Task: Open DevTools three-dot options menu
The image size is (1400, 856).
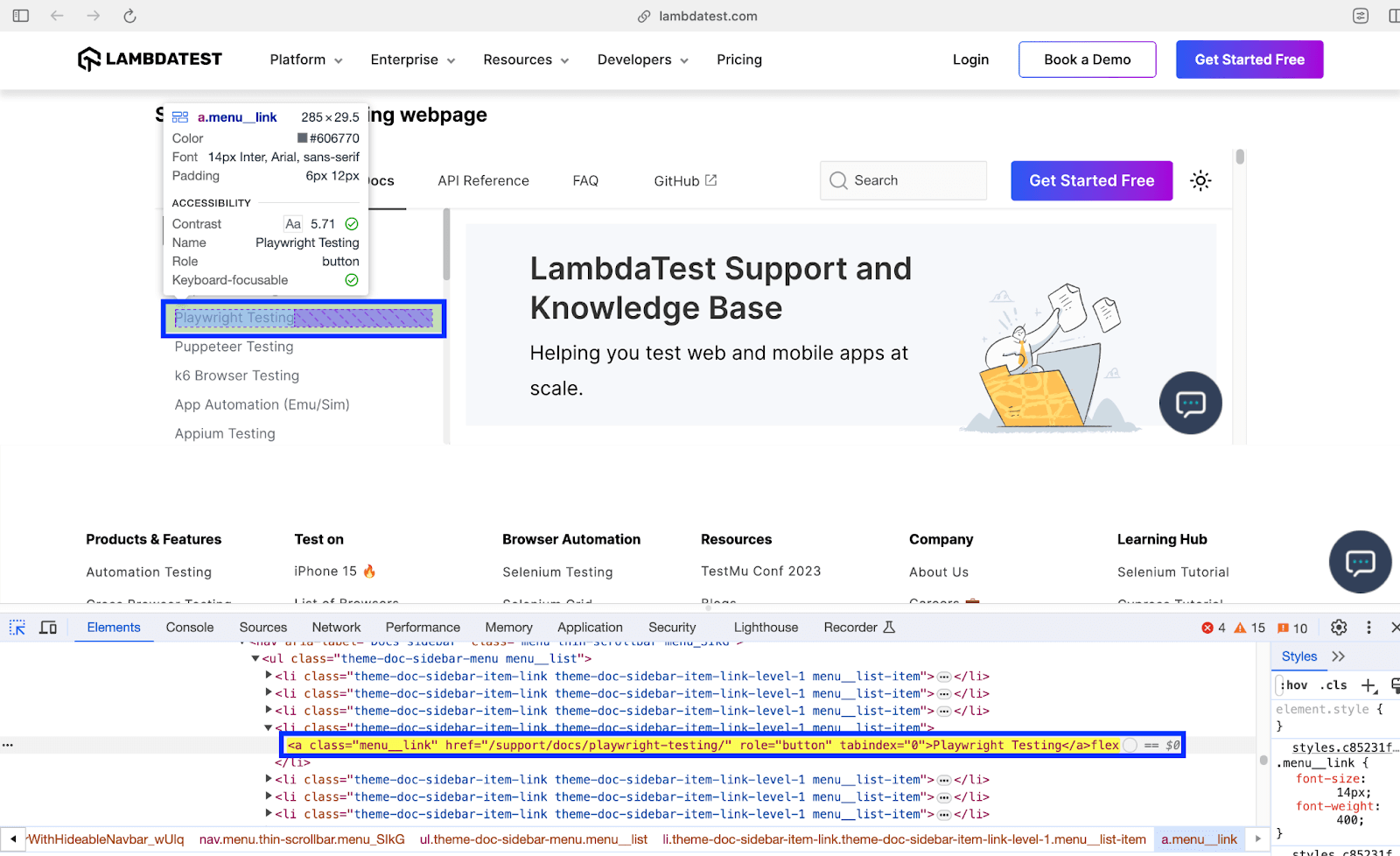Action: pyautogui.click(x=1368, y=628)
